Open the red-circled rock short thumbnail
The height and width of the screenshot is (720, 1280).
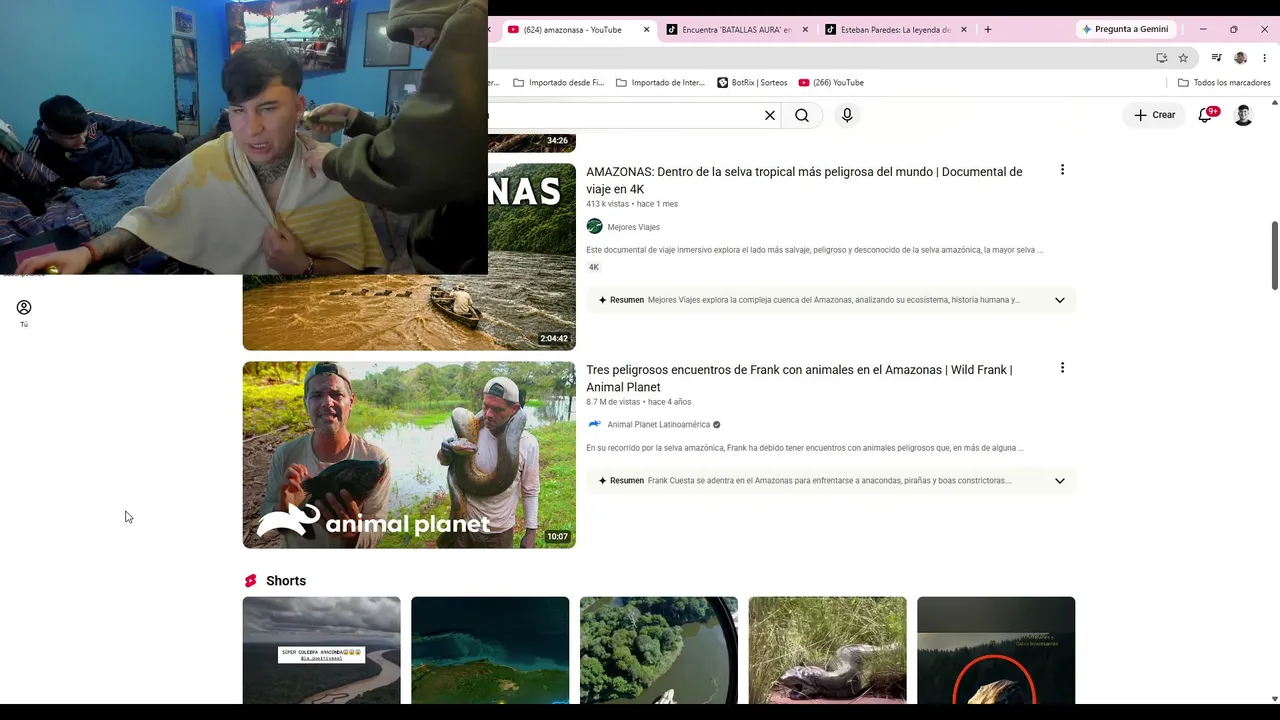coord(996,650)
